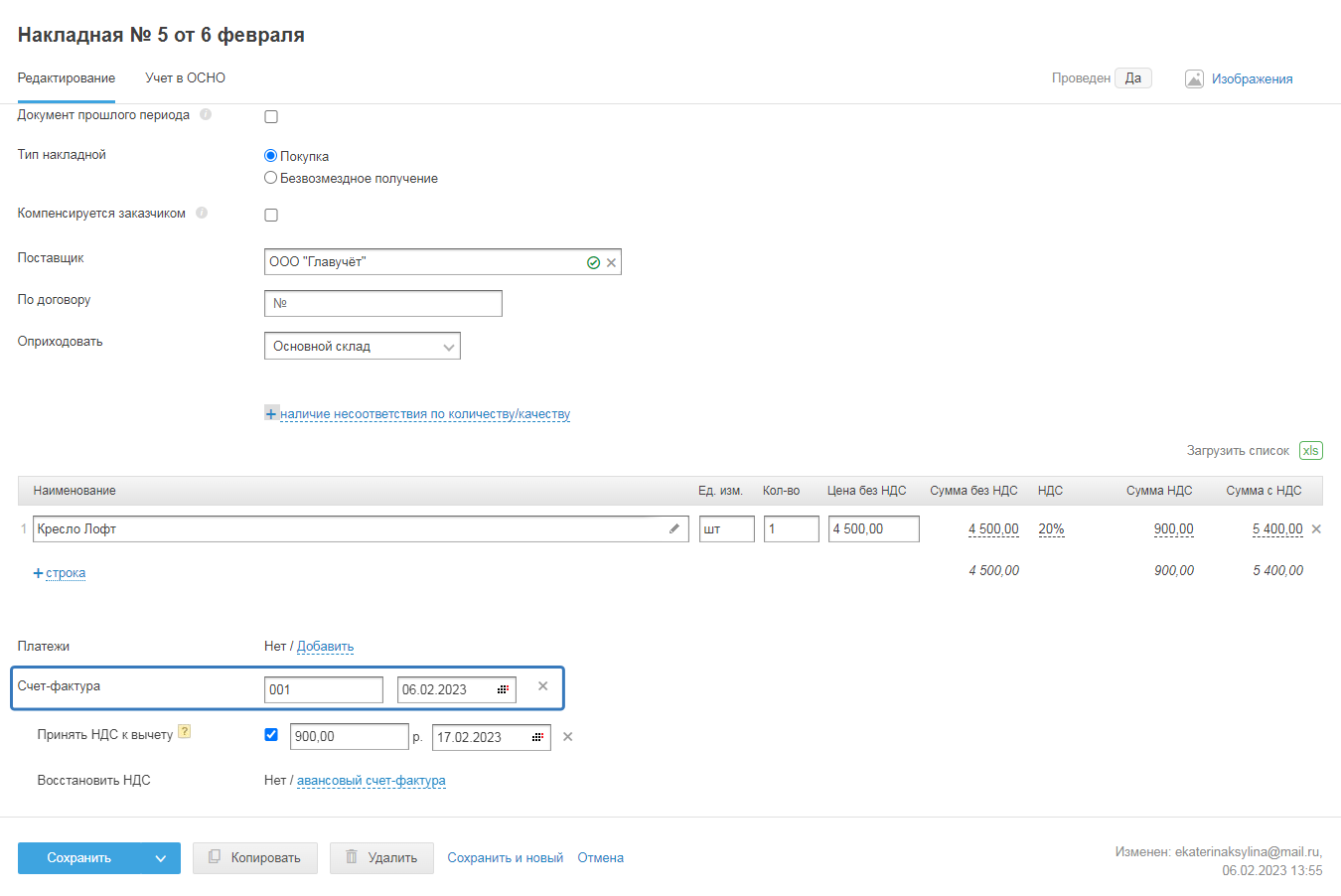Enable the Документ прошлого периода checkbox
Screen dimensions: 1341x896
(x=271, y=117)
